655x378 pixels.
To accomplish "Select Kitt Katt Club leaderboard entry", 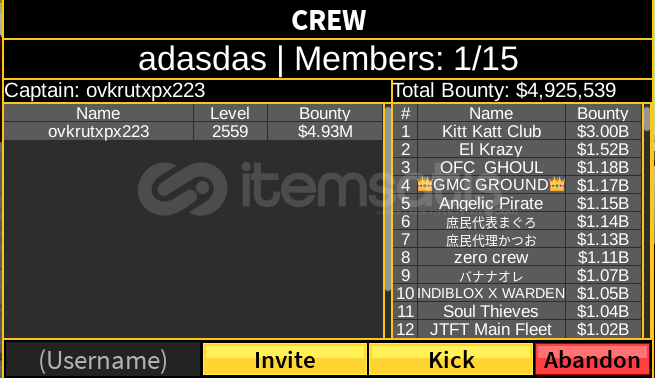I will [x=517, y=132].
